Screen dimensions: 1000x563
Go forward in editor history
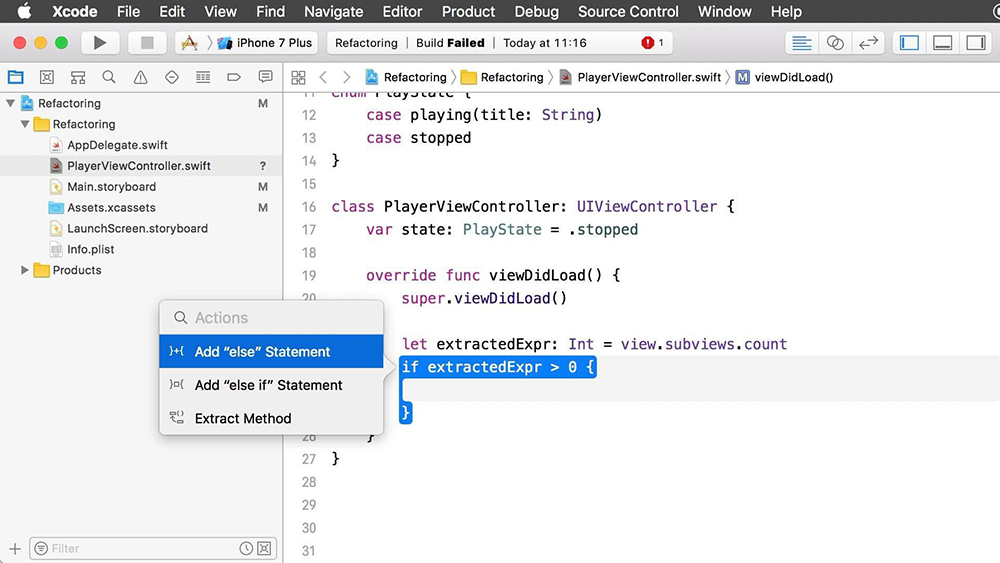(x=346, y=77)
